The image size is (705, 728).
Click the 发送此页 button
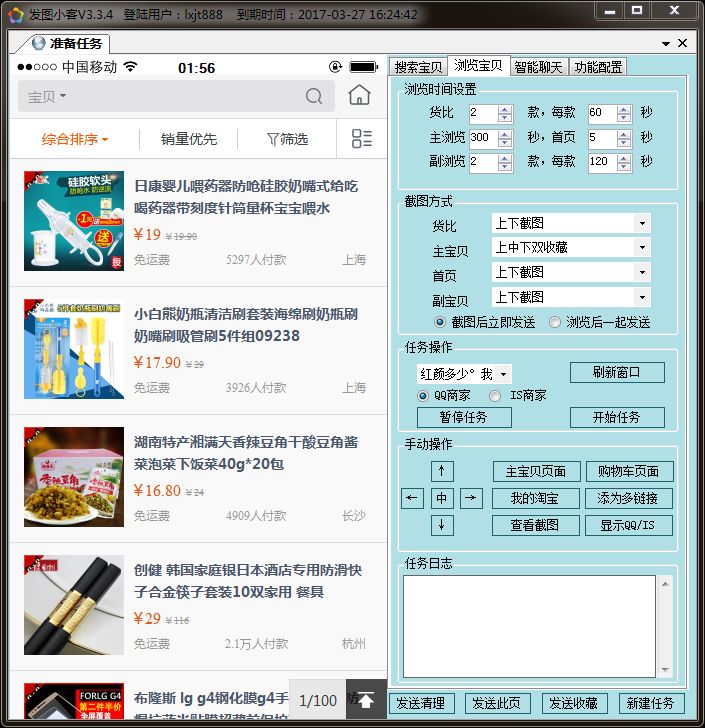(x=497, y=703)
